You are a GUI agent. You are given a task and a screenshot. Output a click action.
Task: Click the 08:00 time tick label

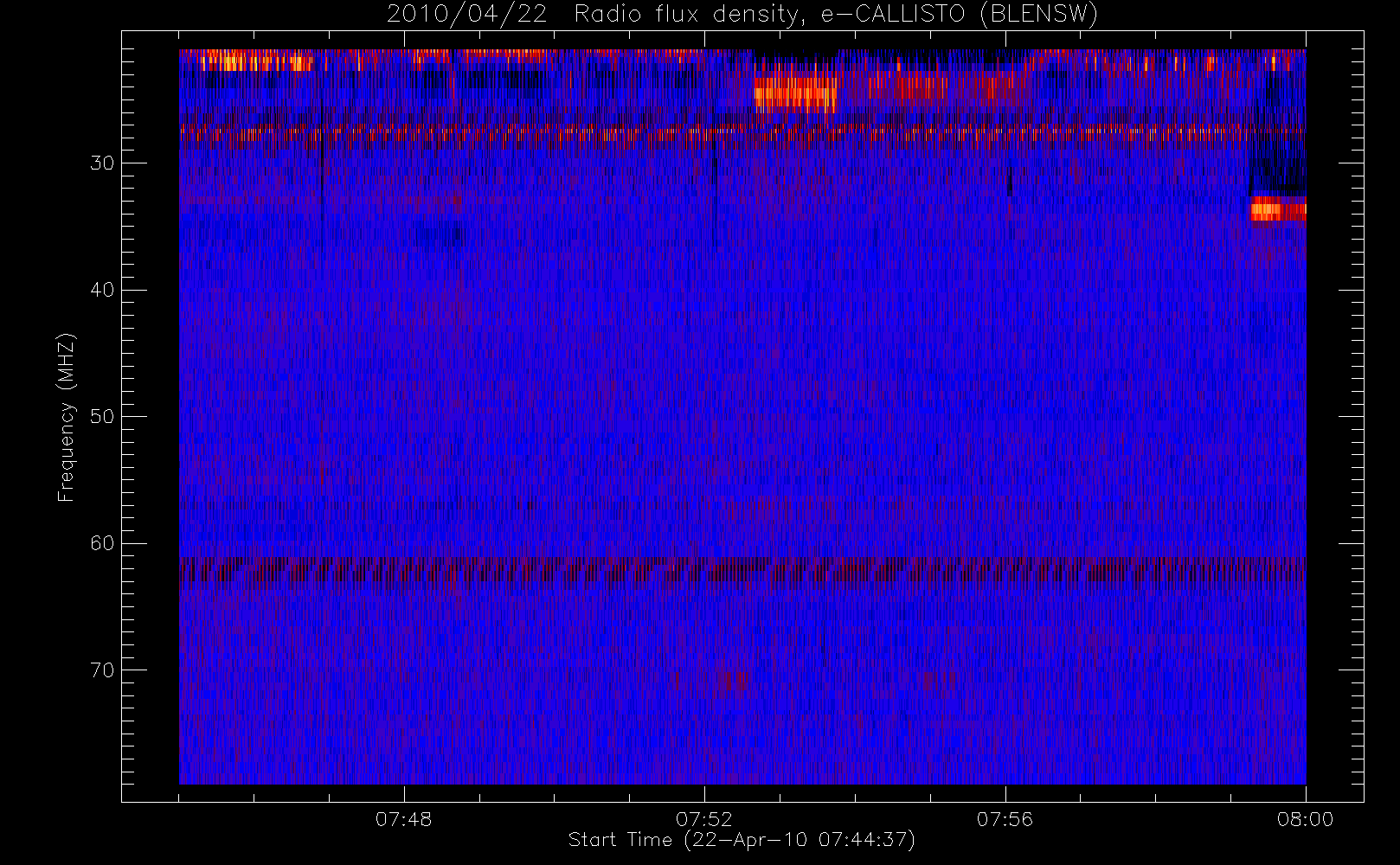pos(1305,819)
